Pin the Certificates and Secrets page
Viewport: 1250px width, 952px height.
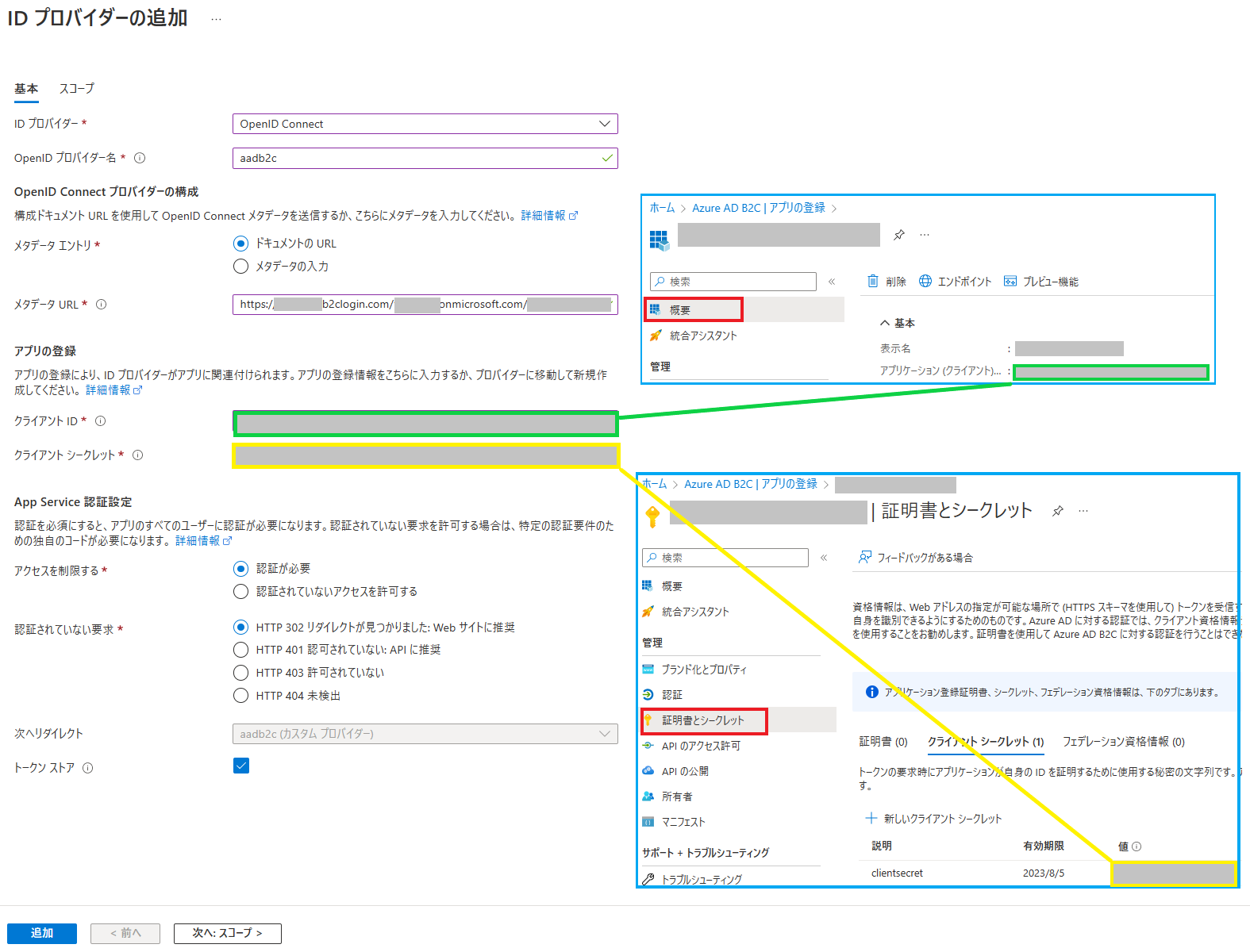(x=1058, y=511)
